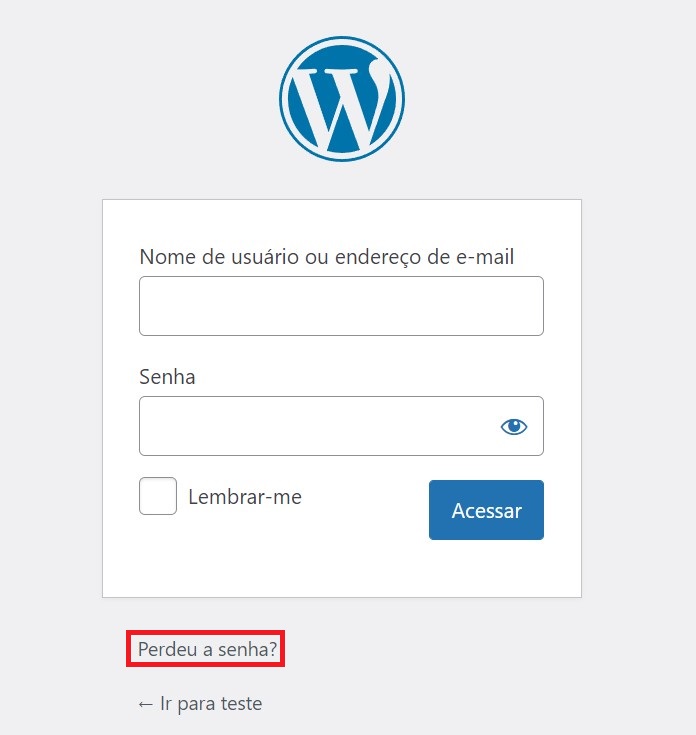Enable the Lembrar-me checkbox
The image size is (696, 735).
pos(158,496)
